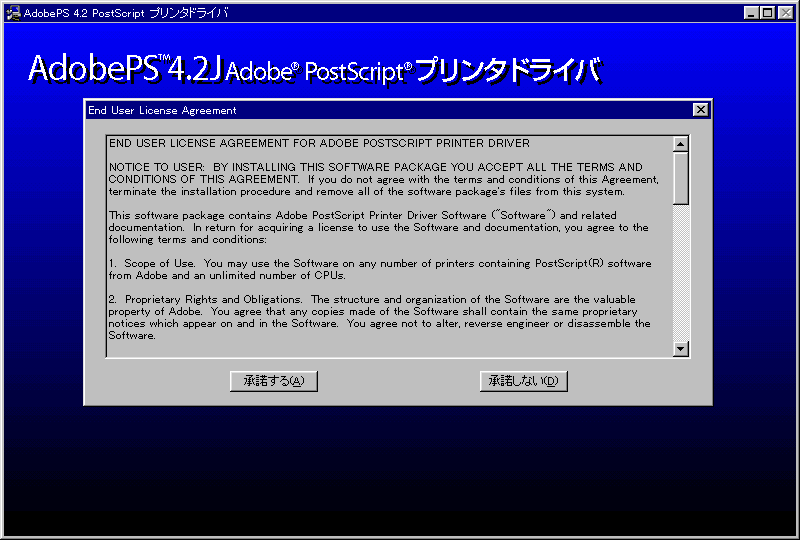Screen dimensions: 800x540
Task: Minimize the AdobePS 4.2 installer window
Action: tap(750, 13)
